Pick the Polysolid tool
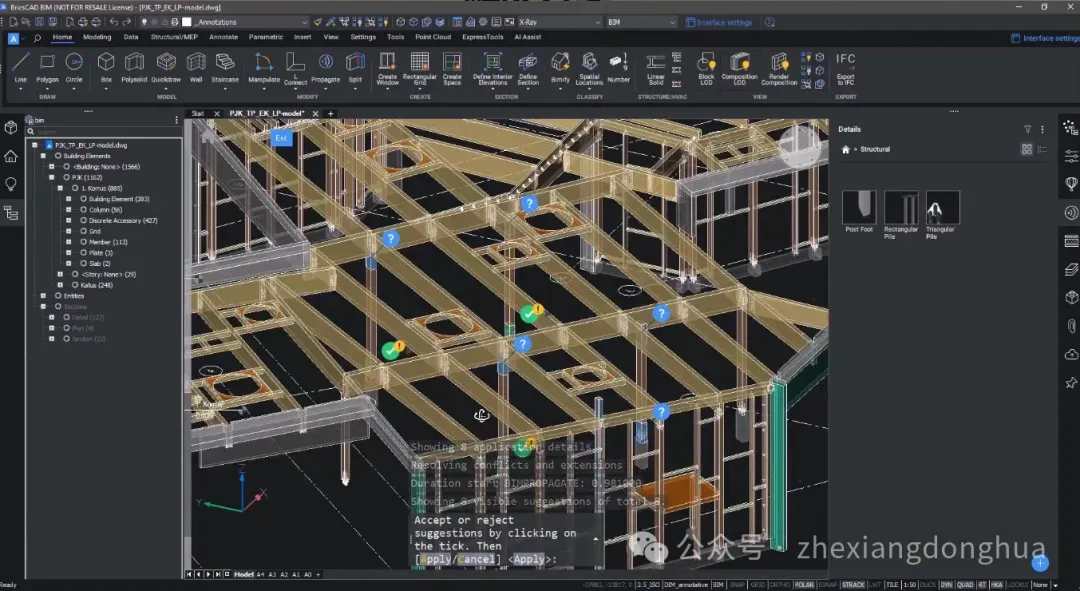Image resolution: width=1080 pixels, height=591 pixels. [x=134, y=68]
